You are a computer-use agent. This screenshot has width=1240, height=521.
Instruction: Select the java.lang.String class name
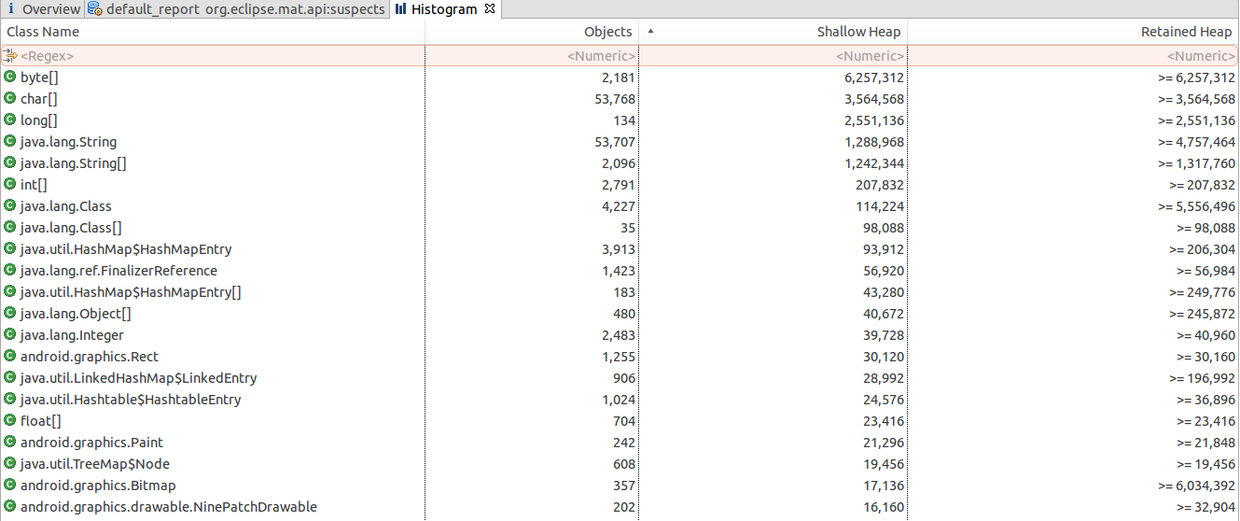click(x=68, y=142)
